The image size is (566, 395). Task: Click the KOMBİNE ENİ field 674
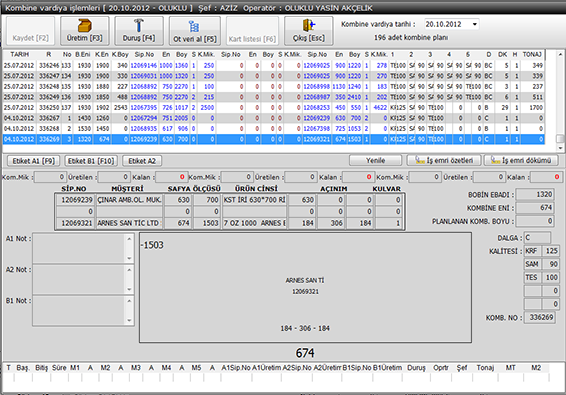pyautogui.click(x=535, y=208)
